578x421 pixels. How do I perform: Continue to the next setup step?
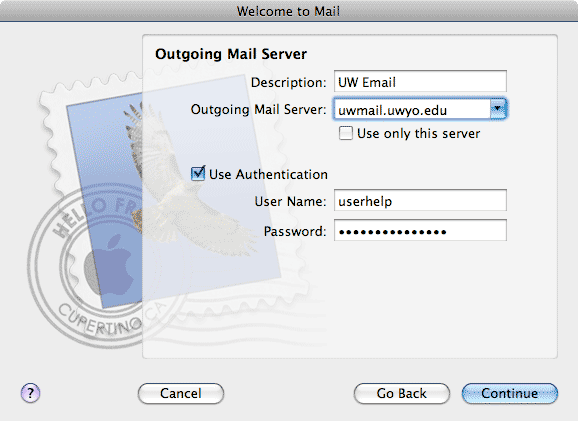(x=509, y=393)
